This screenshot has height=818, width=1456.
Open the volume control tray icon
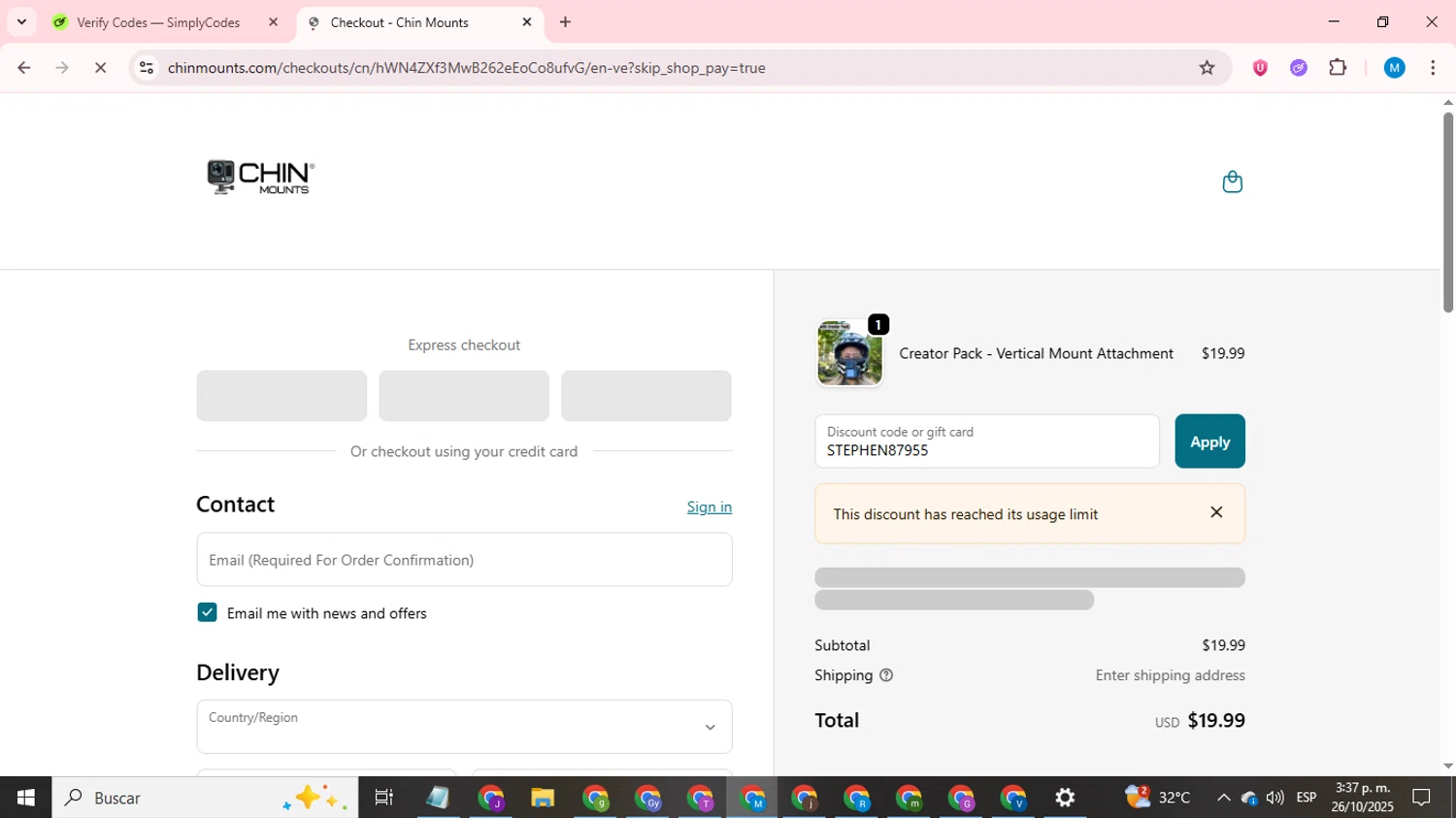pos(1274,798)
